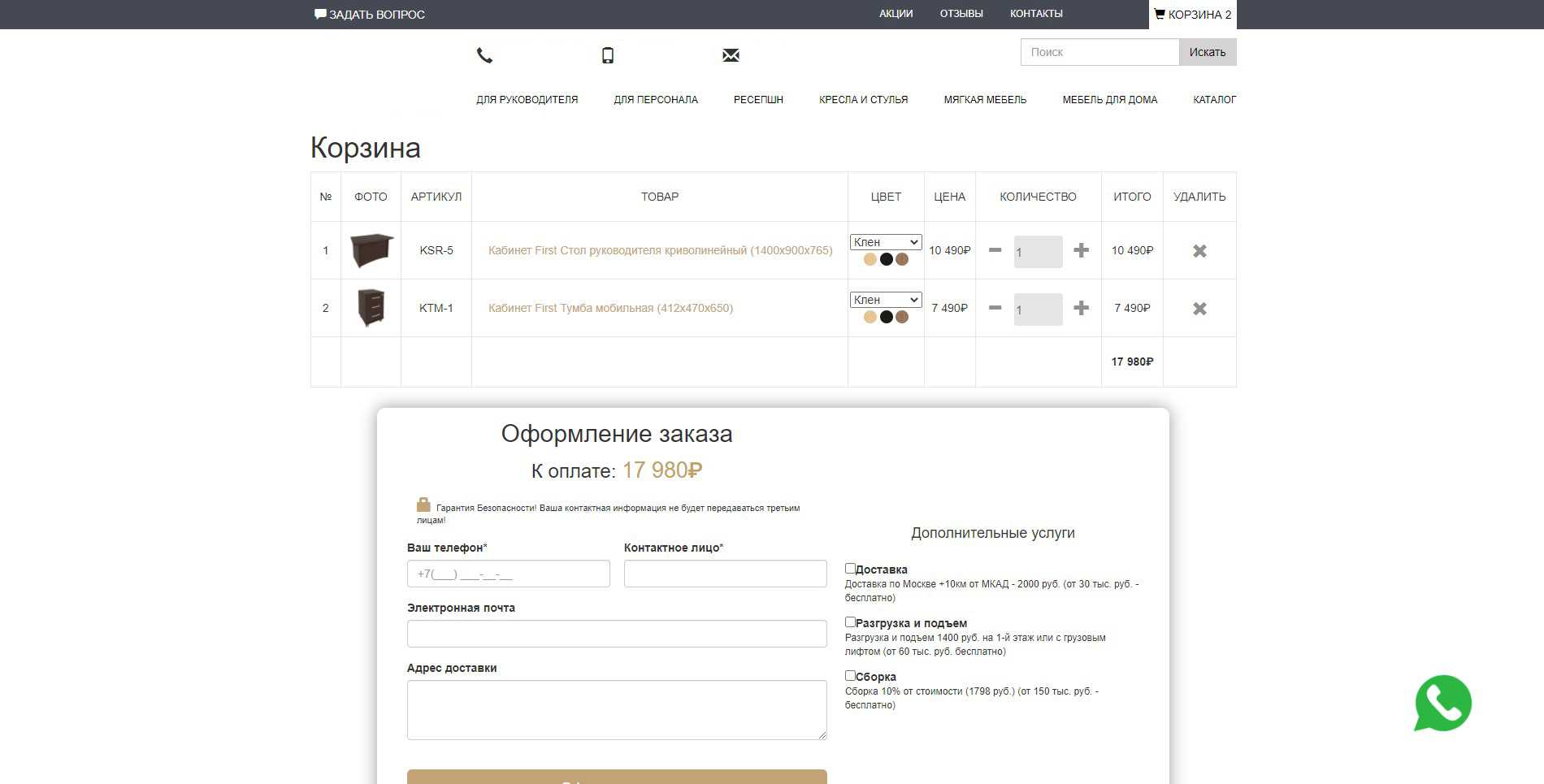Open the Кабинет First Тумба мобильная link
Screen dimensions: 1544x784
610,308
